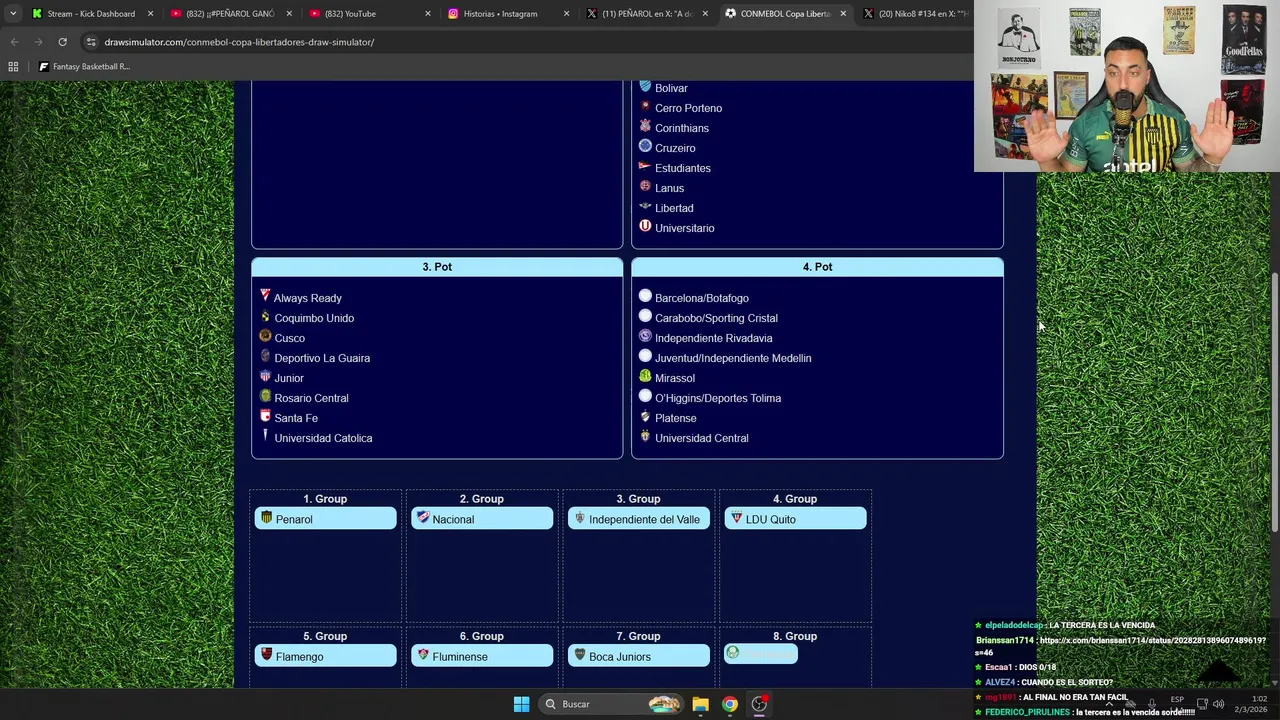Click the Cerro Porteno crest icon

[645, 106]
